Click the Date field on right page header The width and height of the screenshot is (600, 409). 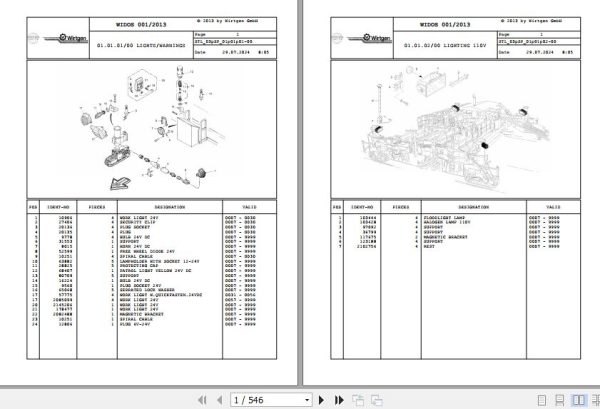[x=539, y=52]
